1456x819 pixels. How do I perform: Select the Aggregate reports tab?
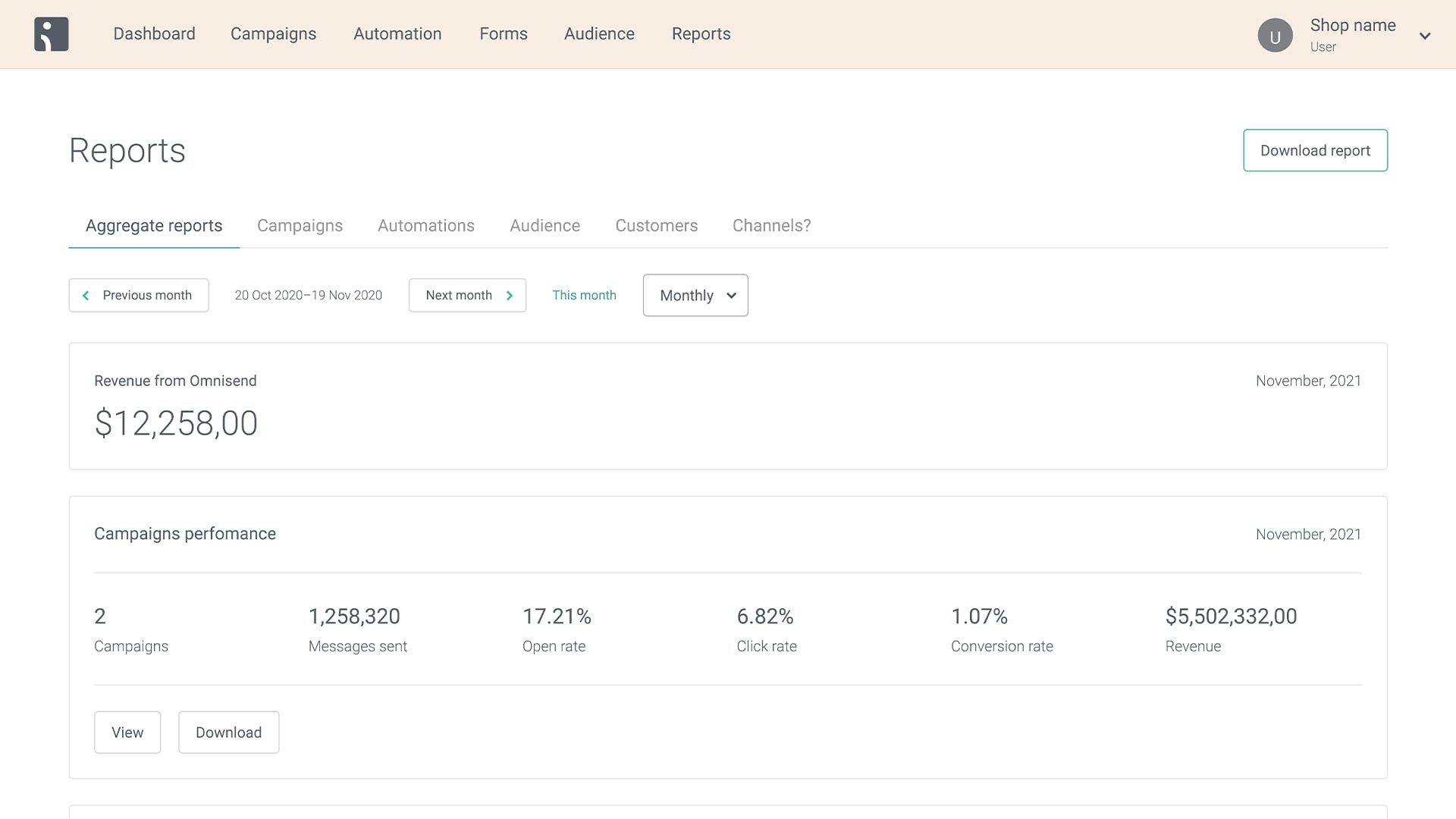coord(154,226)
